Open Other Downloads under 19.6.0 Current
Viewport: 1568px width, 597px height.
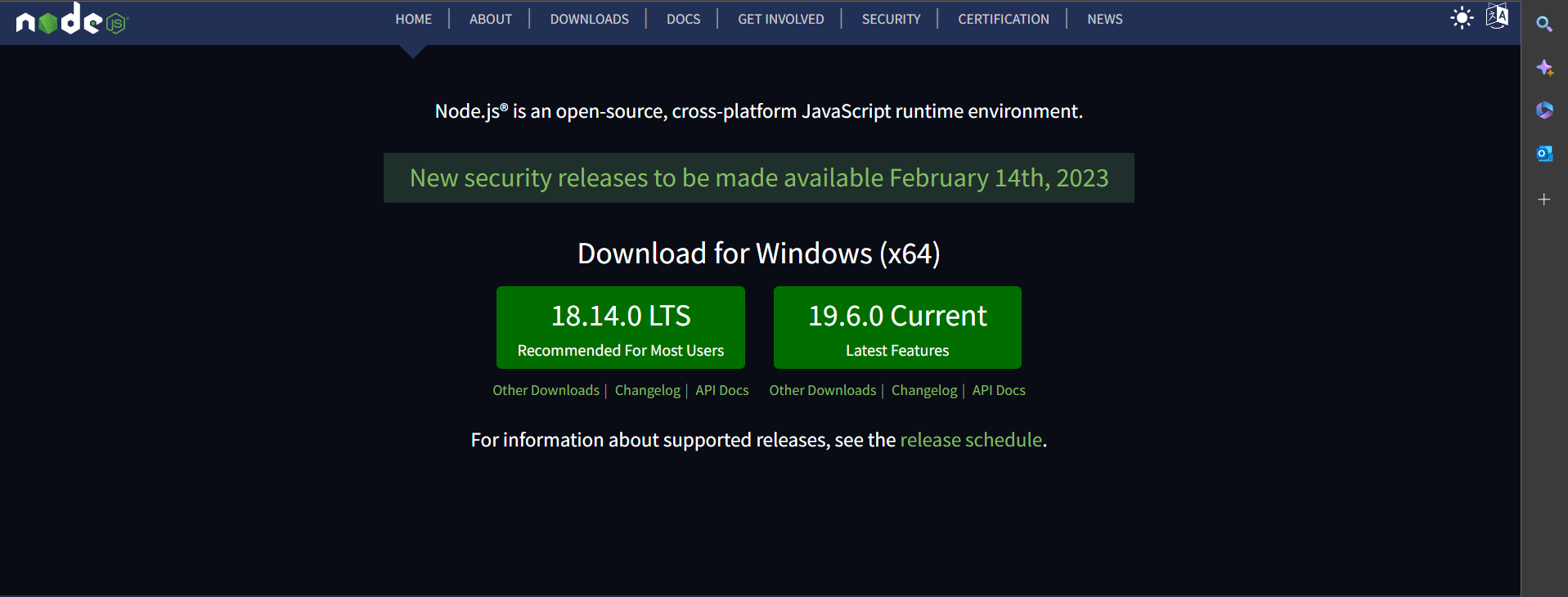click(823, 390)
